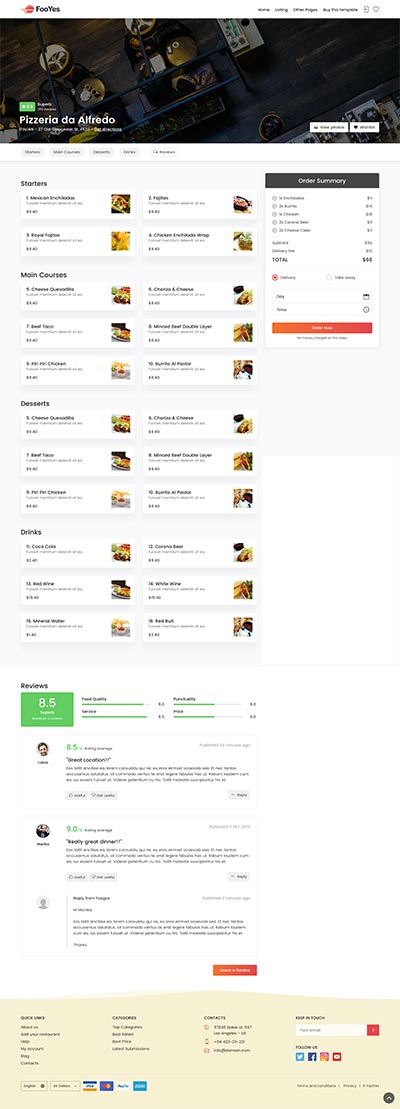This screenshot has width=400, height=1109.
Task: Click Leave a Review button
Action: 235,970
